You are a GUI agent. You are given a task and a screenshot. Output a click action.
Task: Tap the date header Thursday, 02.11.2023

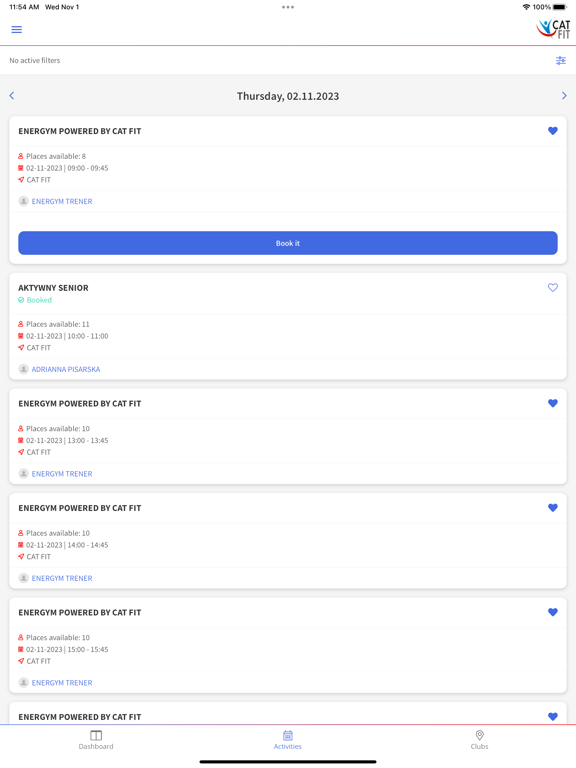[288, 96]
